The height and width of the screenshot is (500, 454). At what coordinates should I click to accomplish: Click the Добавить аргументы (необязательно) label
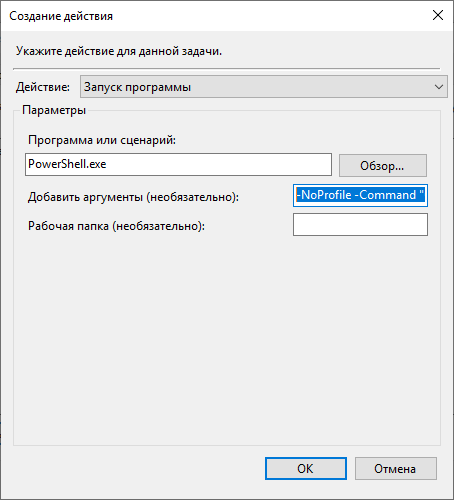point(133,197)
